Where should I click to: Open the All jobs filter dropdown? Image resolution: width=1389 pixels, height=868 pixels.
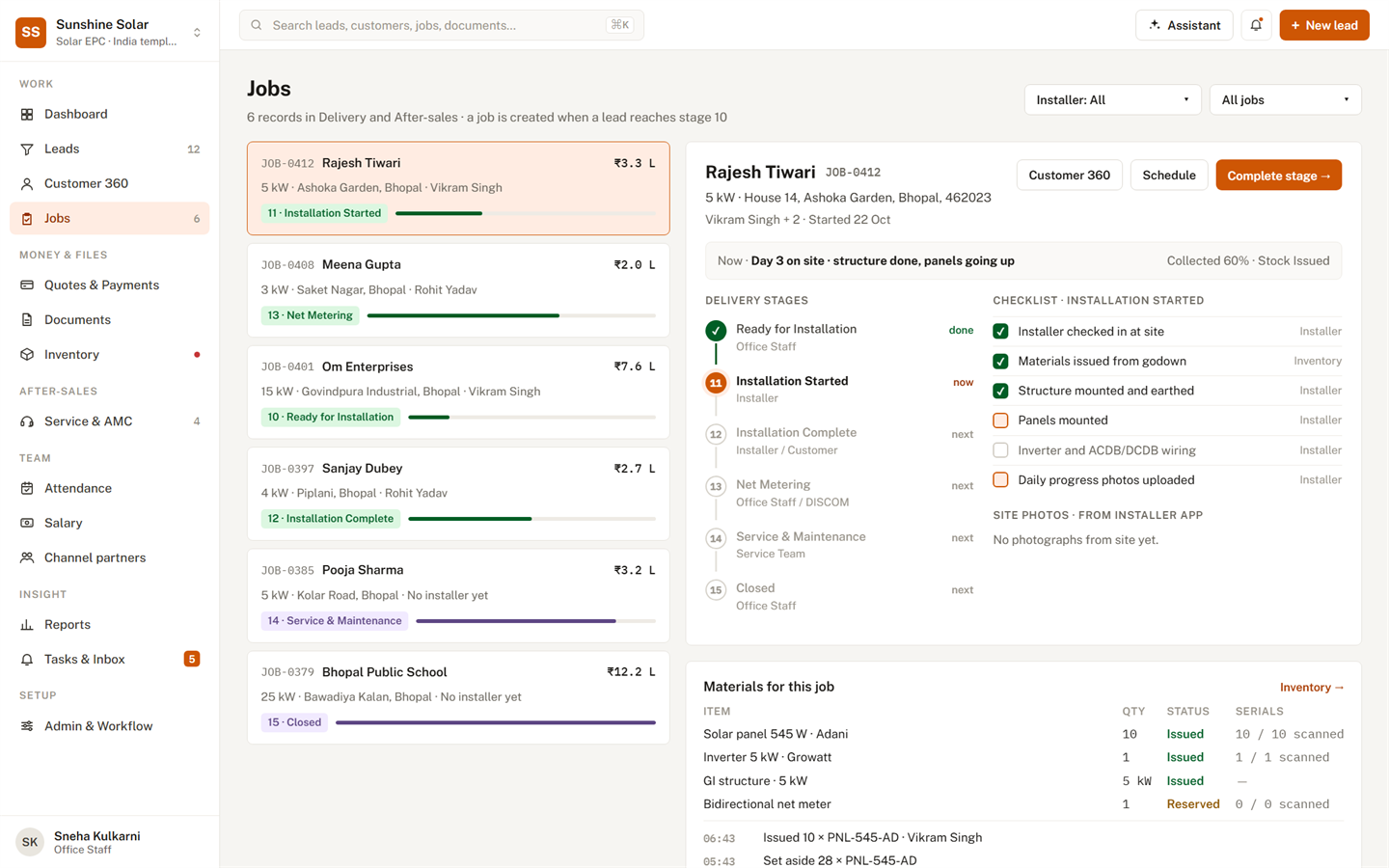pos(1285,99)
